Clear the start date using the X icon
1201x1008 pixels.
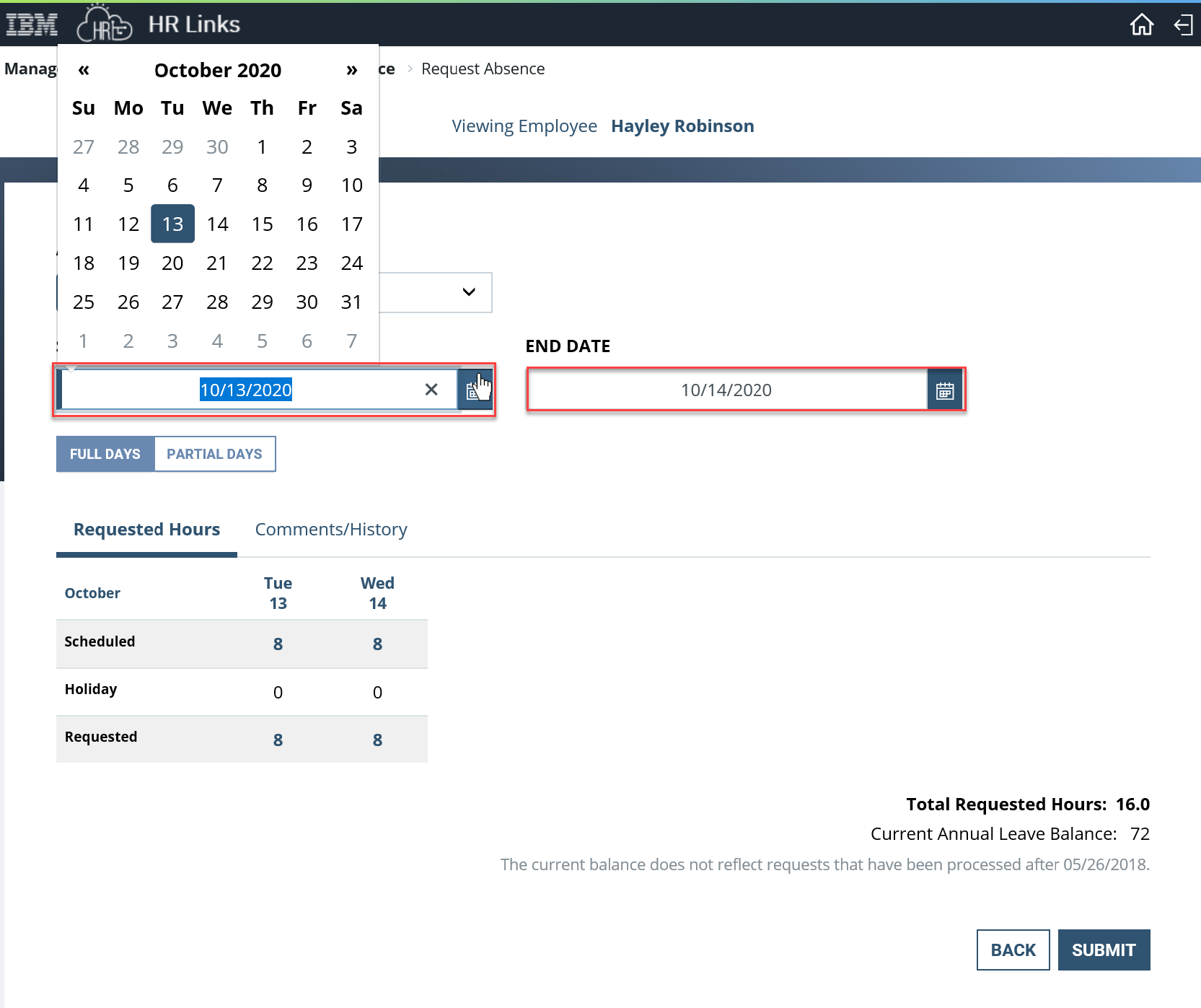(x=431, y=390)
